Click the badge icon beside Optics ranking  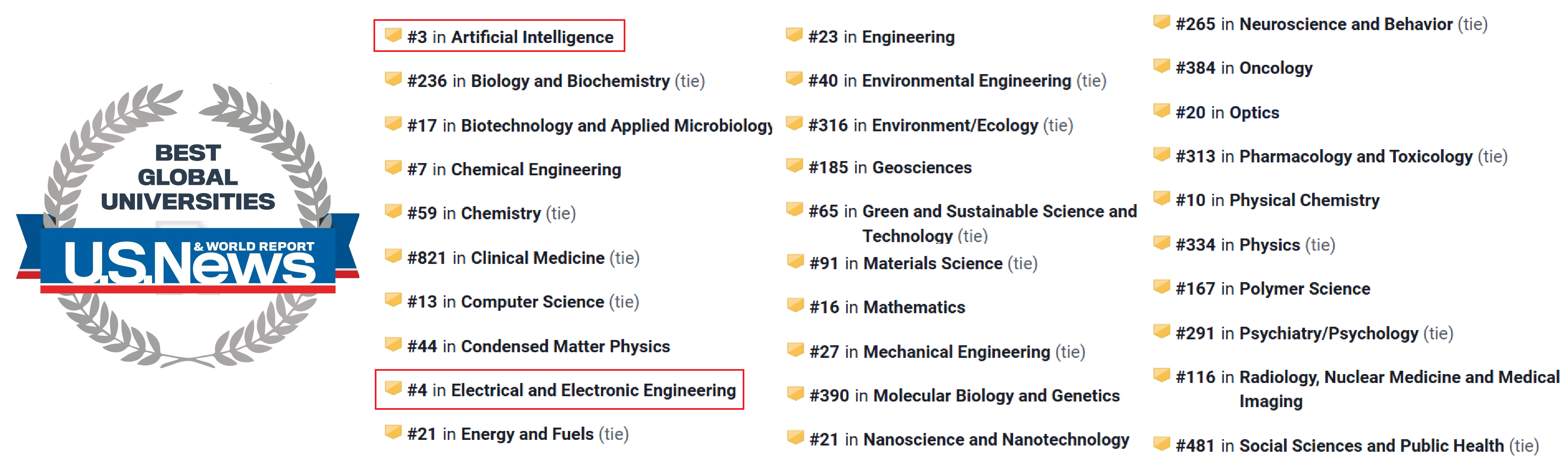pos(1161,110)
